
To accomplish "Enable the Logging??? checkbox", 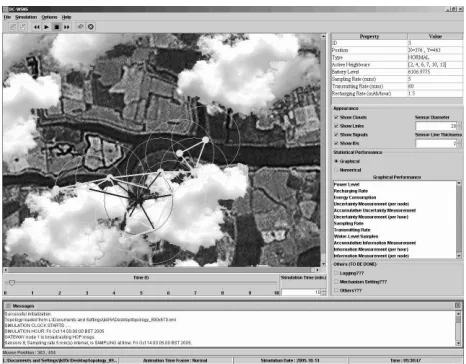I will click(336, 273).
